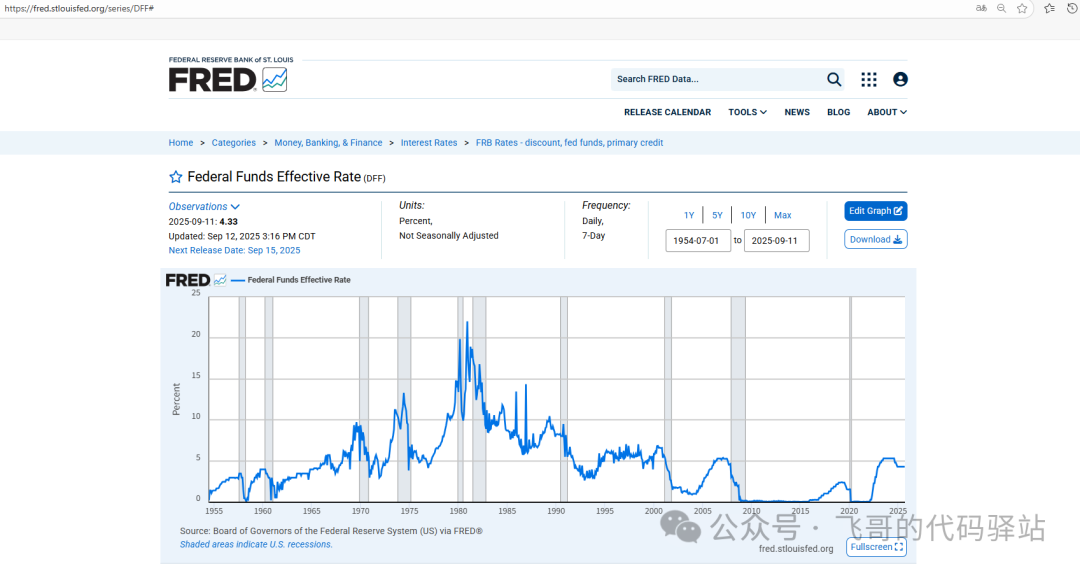Click the Source: Board of Governors text
This screenshot has width=1080, height=571.
[x=331, y=531]
